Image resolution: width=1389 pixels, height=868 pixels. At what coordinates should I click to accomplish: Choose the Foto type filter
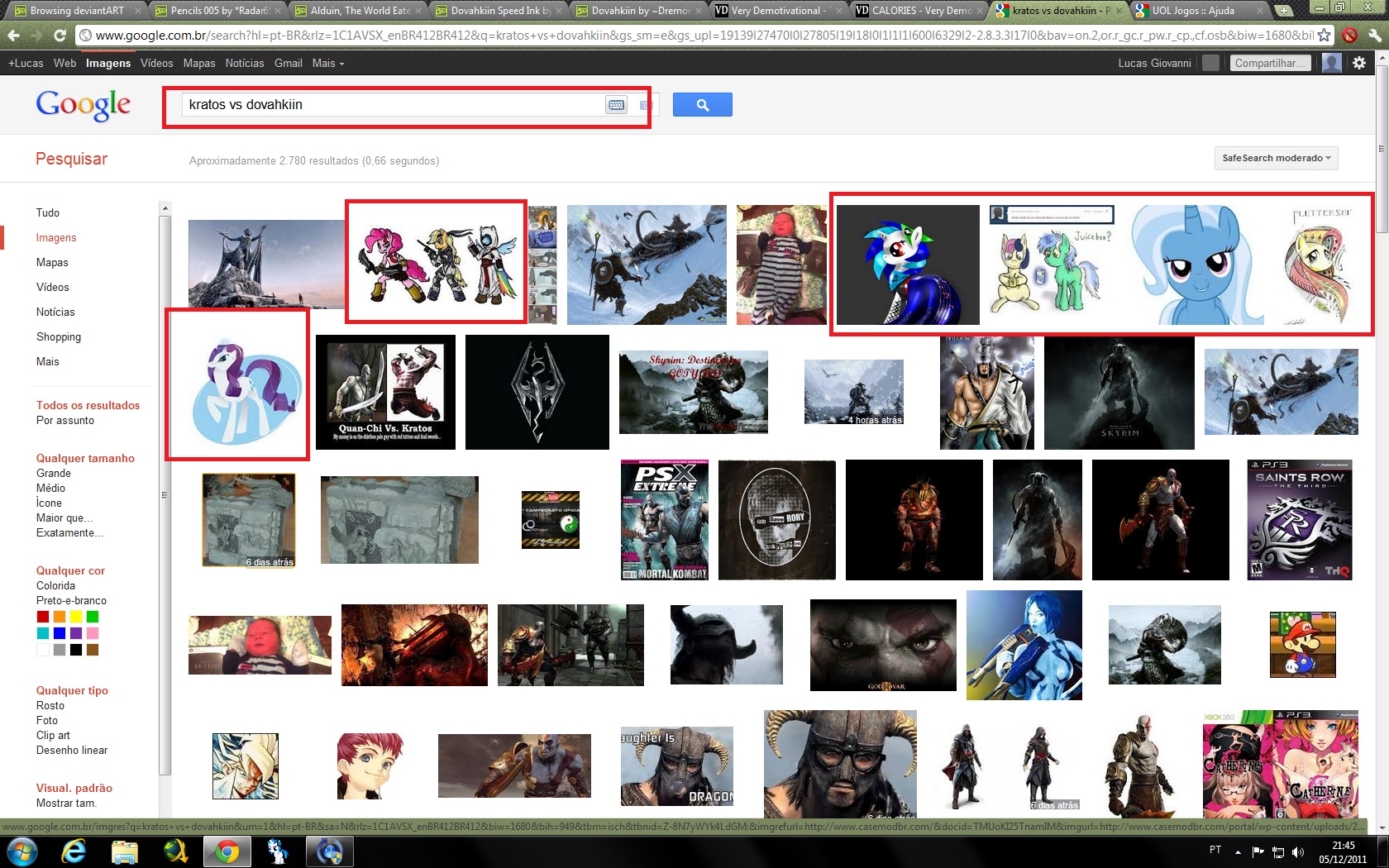point(47,720)
